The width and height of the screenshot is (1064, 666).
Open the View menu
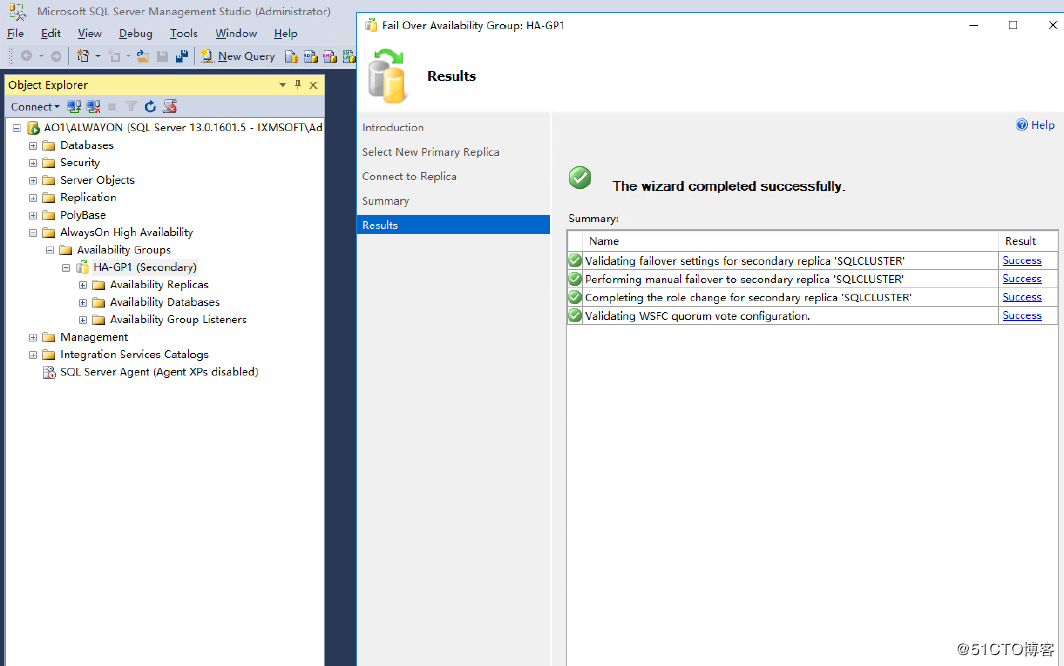coord(90,33)
